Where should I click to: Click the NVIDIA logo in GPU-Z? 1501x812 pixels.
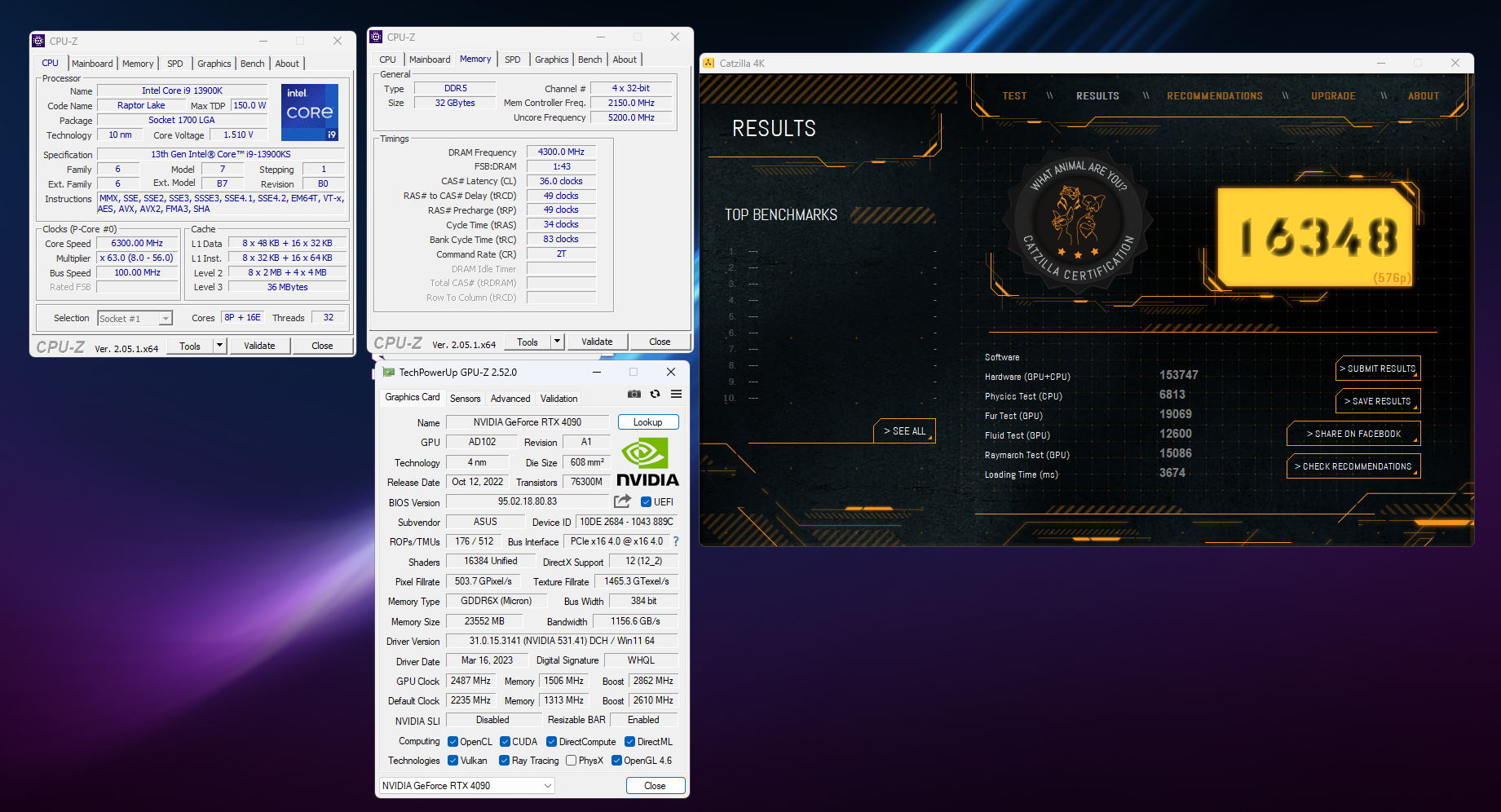(647, 462)
